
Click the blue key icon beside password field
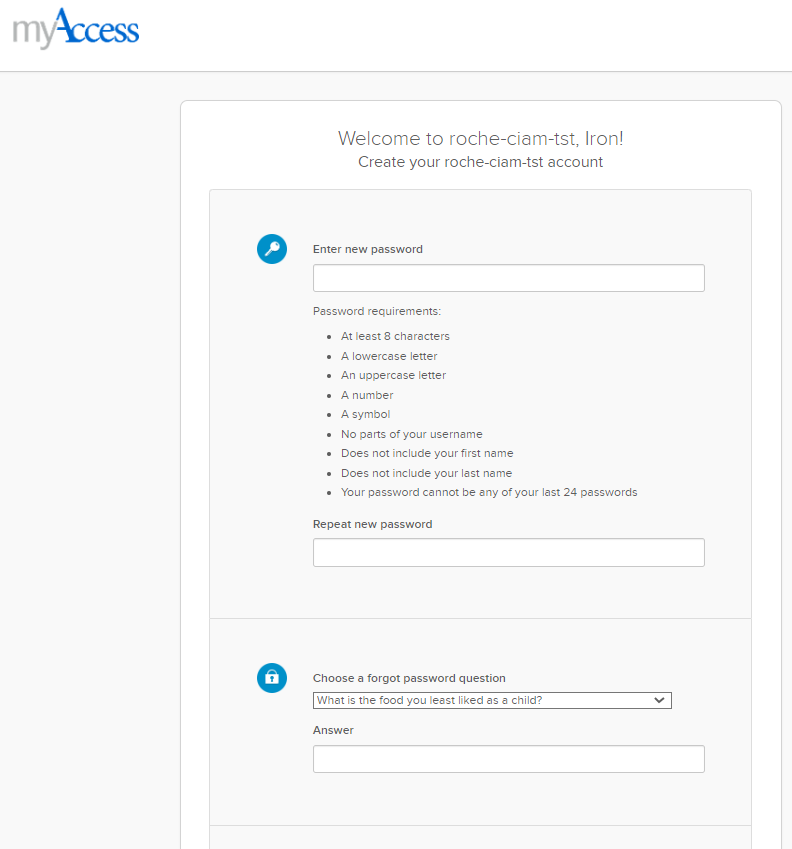pos(272,249)
